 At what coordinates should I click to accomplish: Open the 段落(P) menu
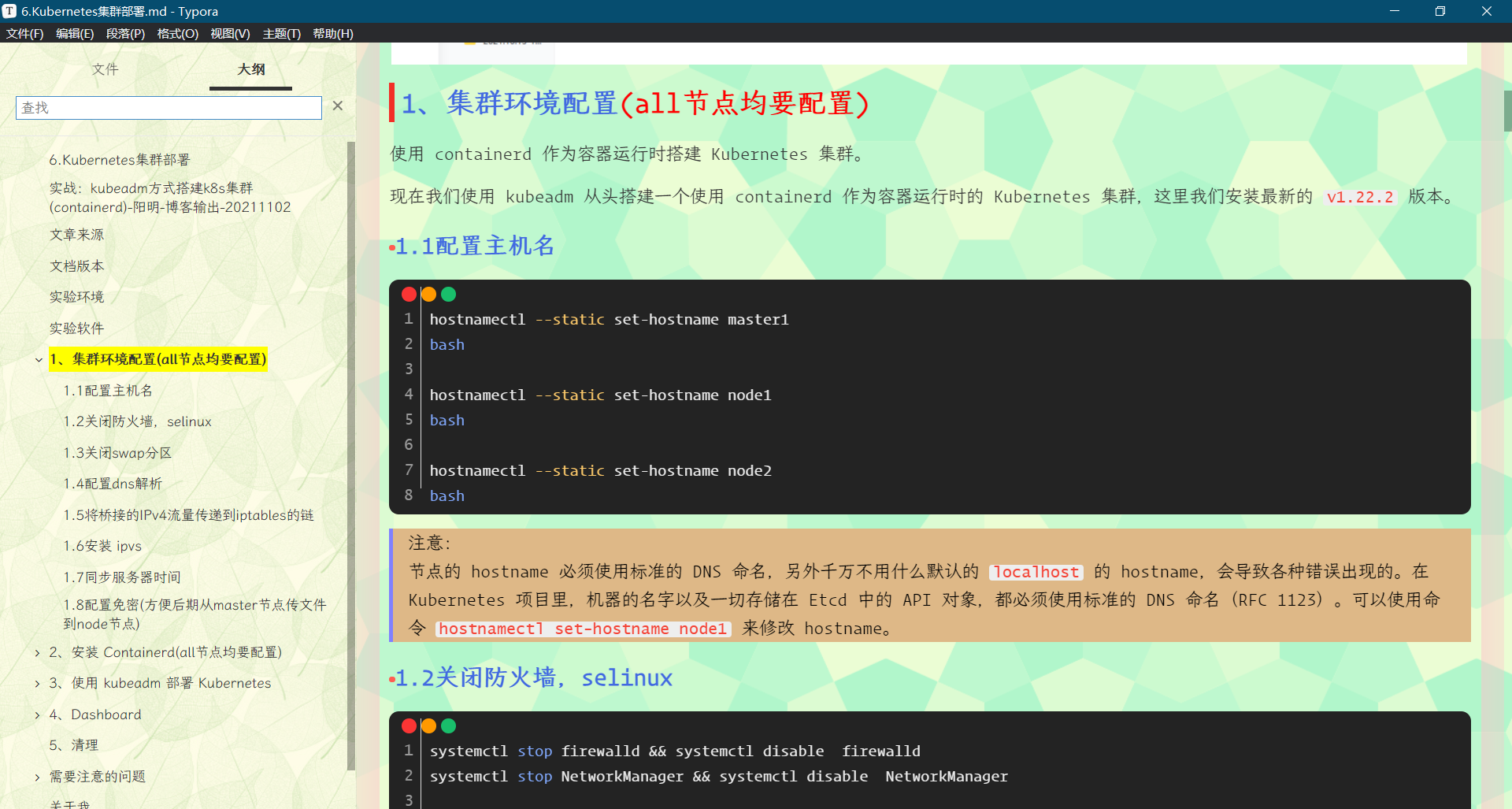coord(125,33)
